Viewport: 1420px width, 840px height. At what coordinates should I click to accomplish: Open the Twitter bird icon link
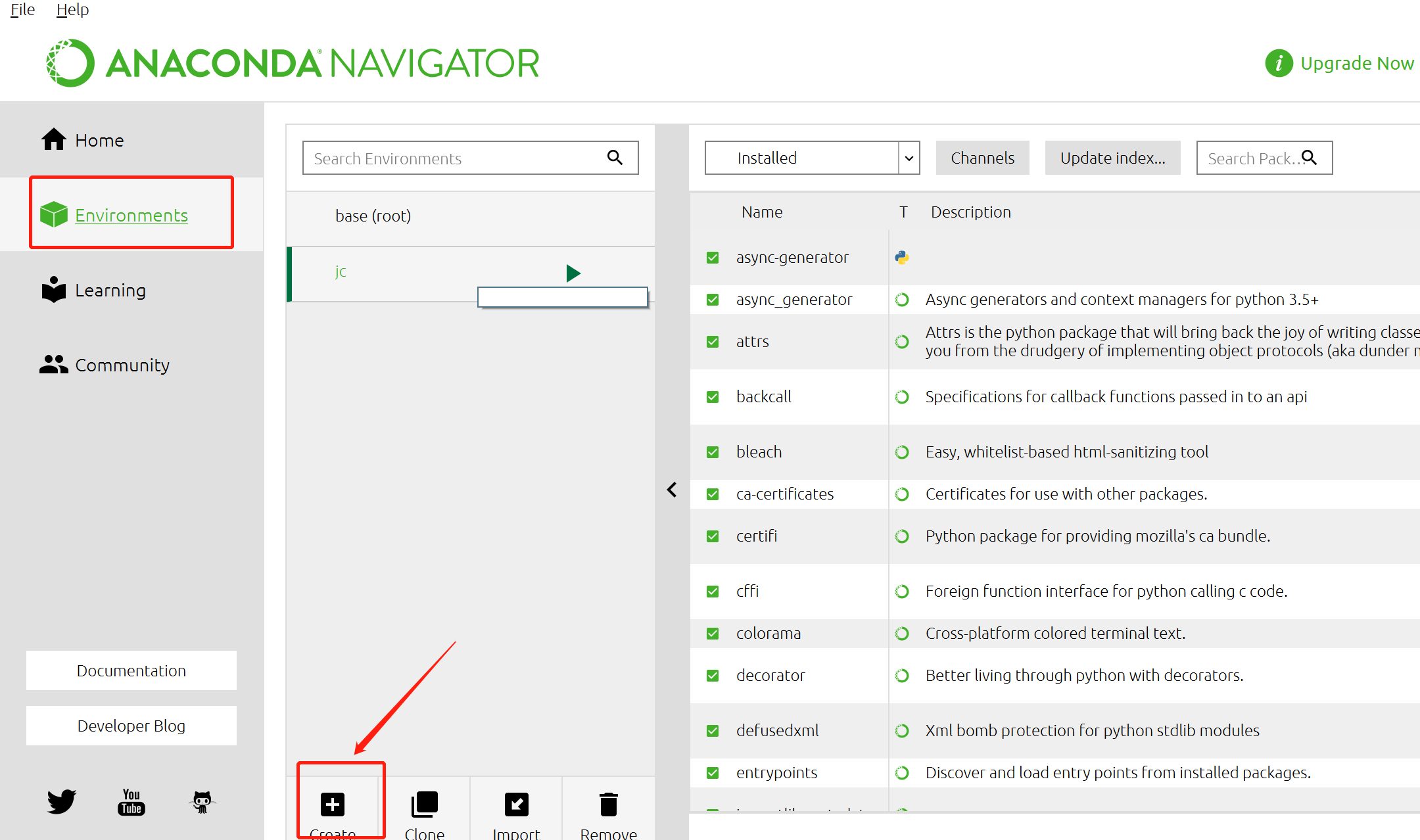click(62, 801)
